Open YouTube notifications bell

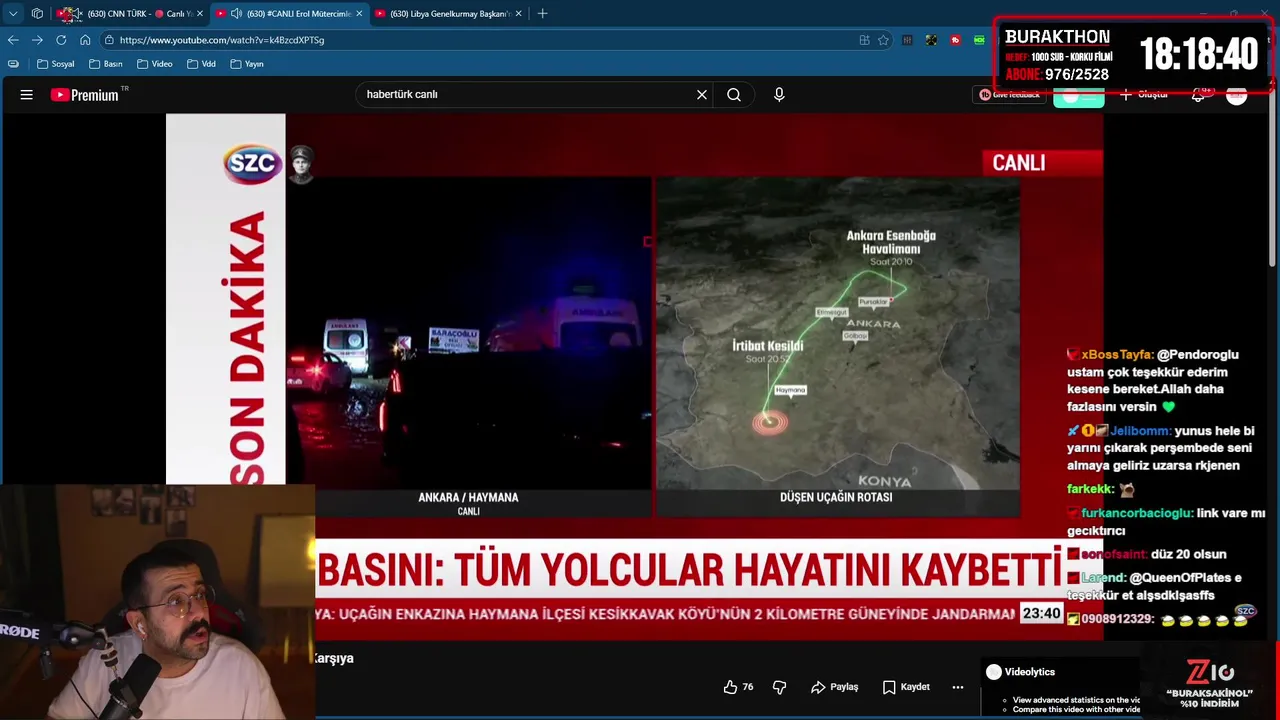1198,95
